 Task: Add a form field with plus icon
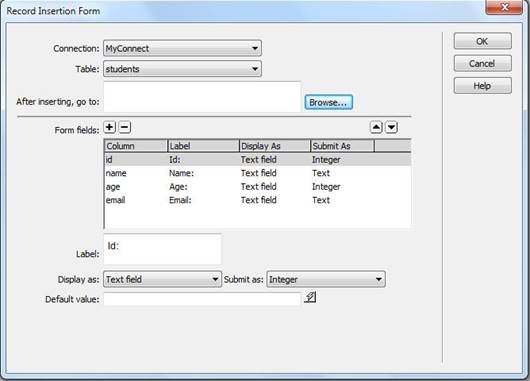(x=110, y=127)
